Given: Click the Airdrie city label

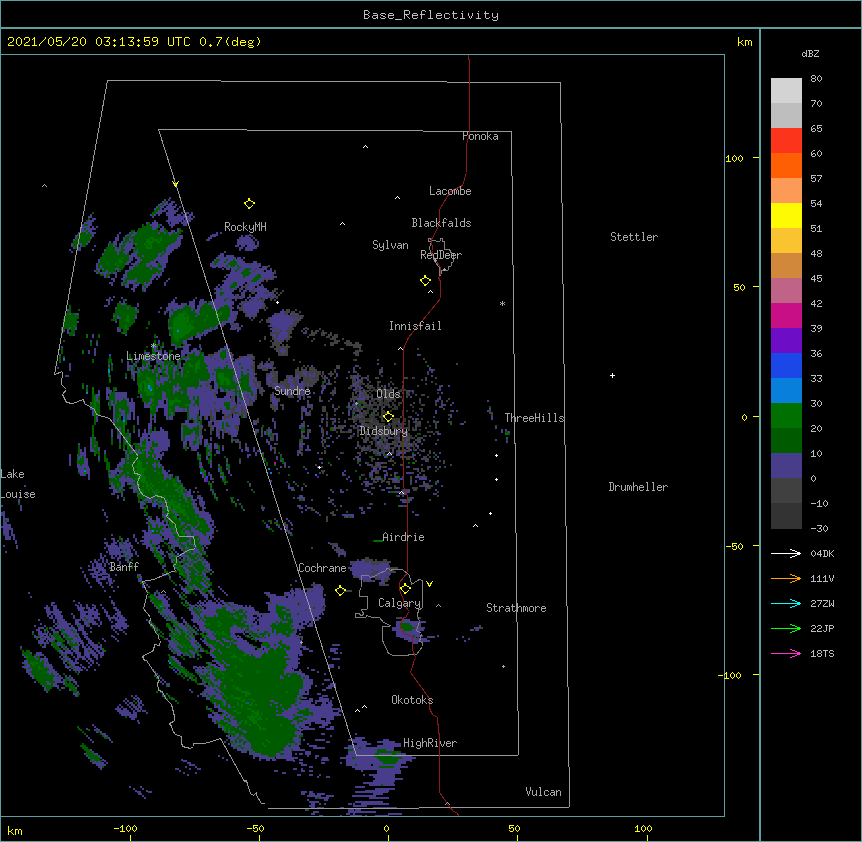Looking at the screenshot, I should coord(403,537).
